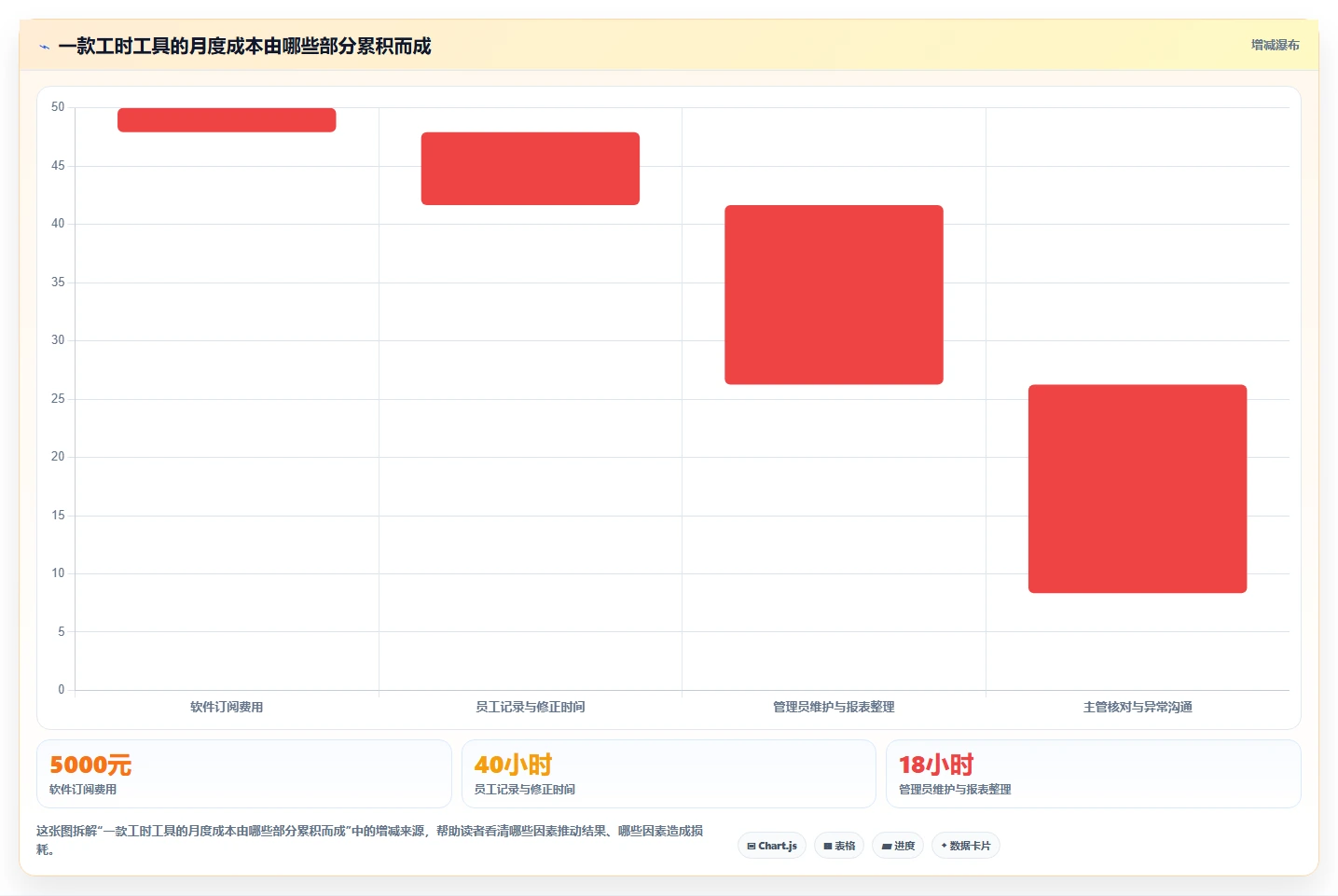Click x-axis label 软件订阅费用

pyautogui.click(x=227, y=707)
